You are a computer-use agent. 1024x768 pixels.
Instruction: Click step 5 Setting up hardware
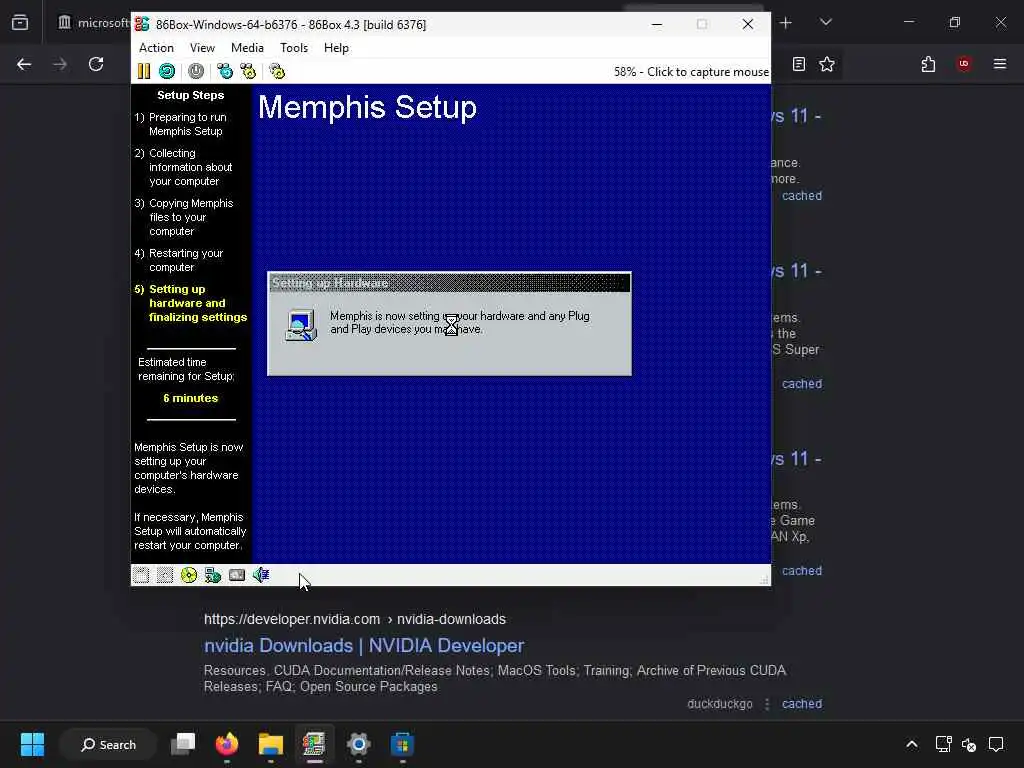point(191,303)
